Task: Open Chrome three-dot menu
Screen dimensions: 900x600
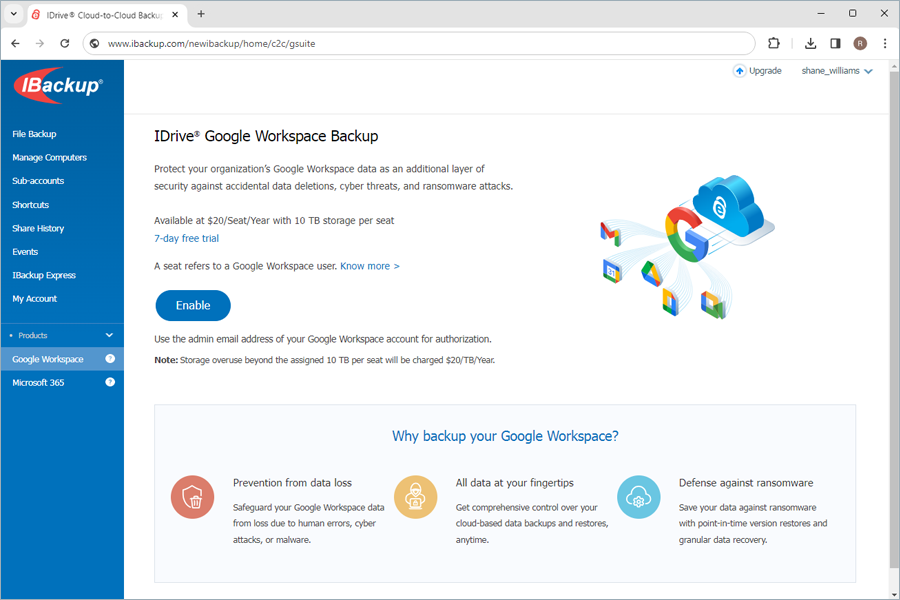Action: [x=885, y=43]
